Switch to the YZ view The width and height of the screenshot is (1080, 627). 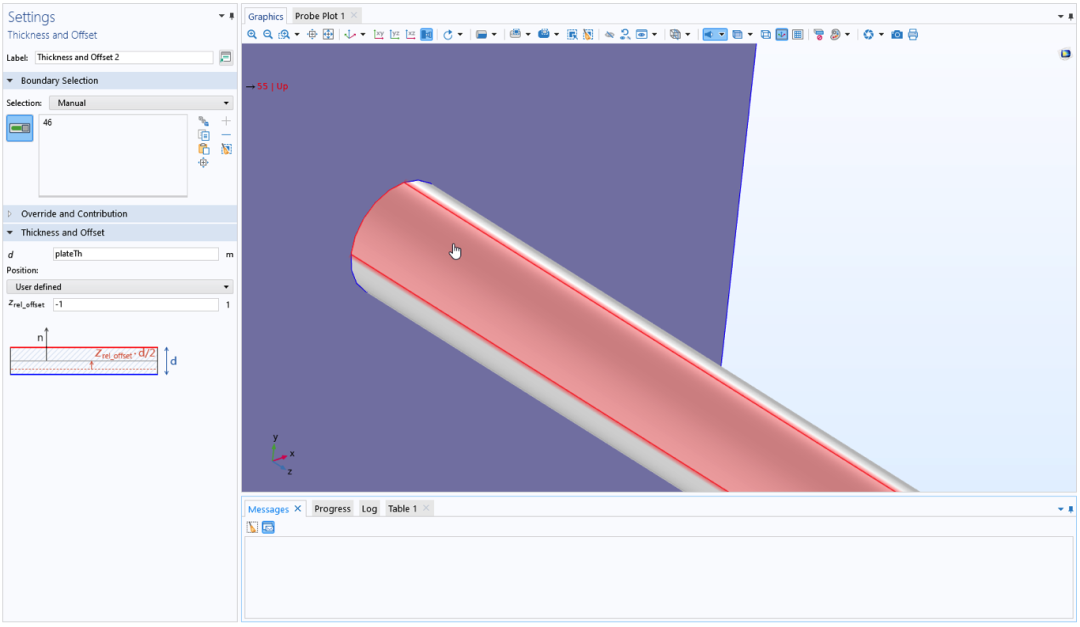point(395,34)
